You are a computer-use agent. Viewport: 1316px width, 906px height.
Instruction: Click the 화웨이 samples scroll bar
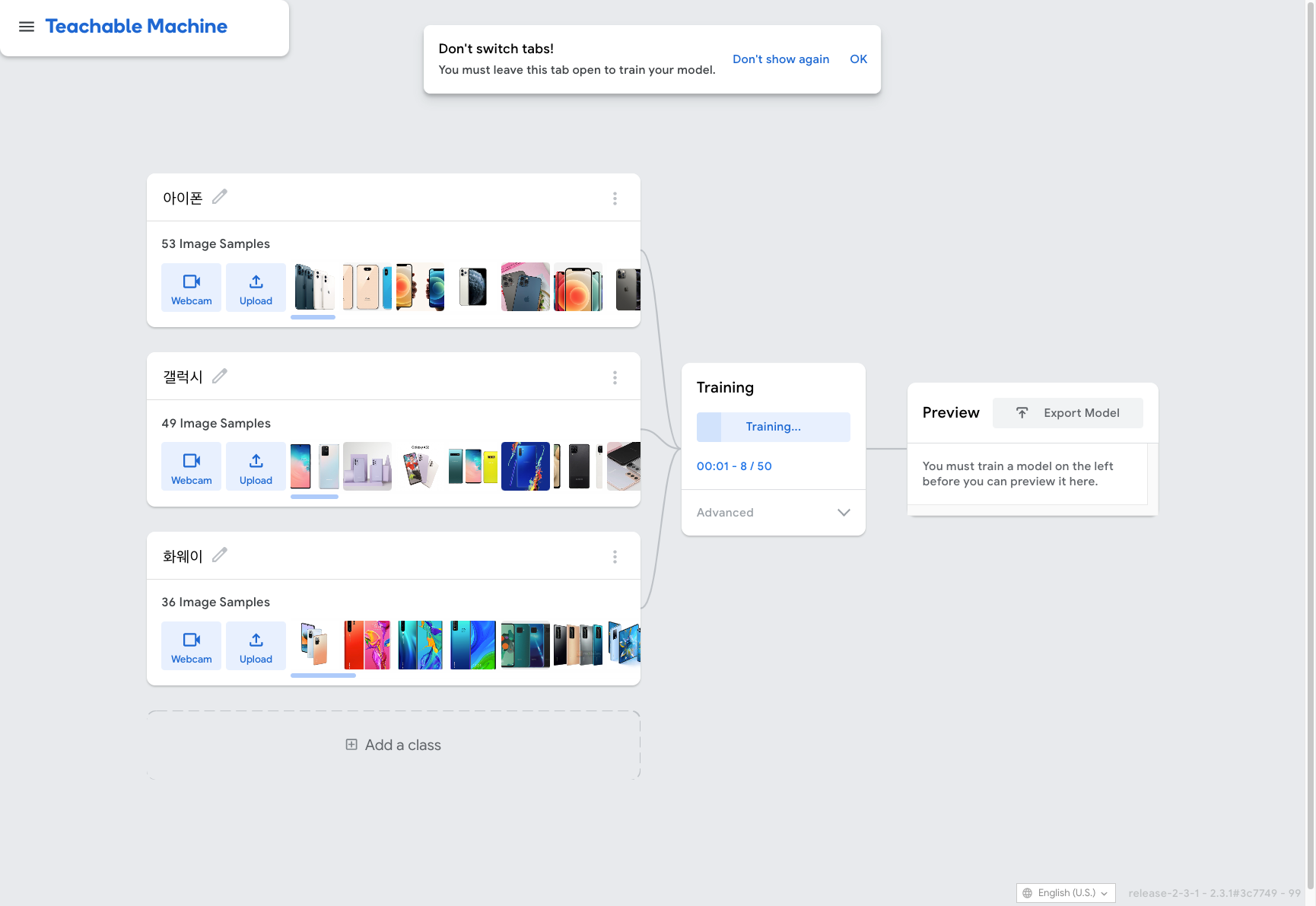[x=323, y=676]
